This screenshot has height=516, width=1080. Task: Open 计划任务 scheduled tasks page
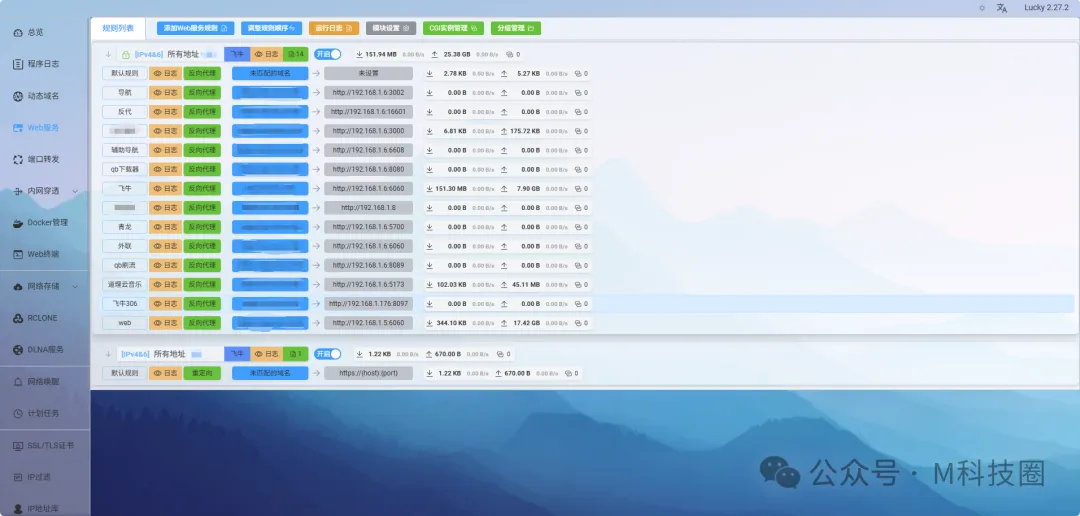tap(36, 413)
